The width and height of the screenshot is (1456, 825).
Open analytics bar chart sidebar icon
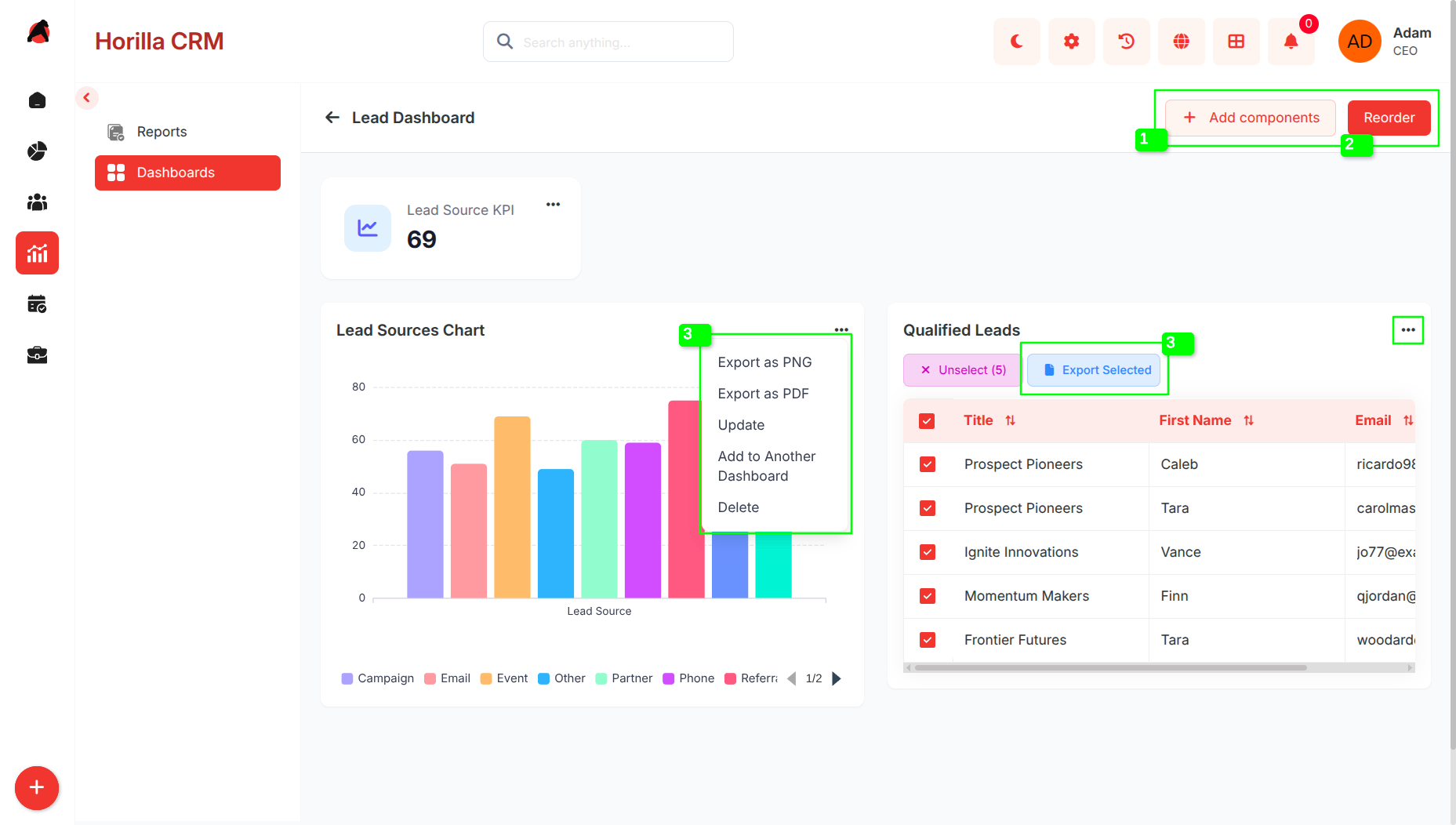pyautogui.click(x=37, y=253)
